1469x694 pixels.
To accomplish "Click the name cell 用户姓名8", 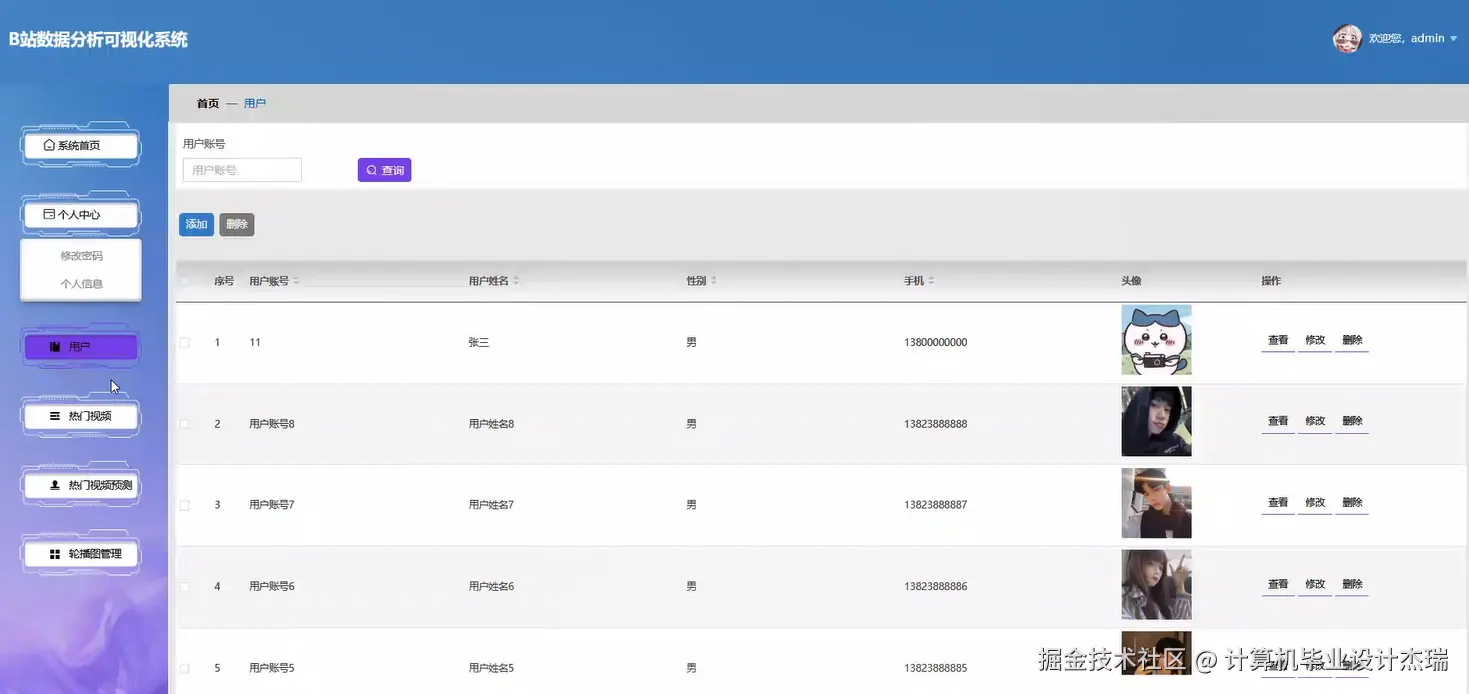I will (491, 424).
